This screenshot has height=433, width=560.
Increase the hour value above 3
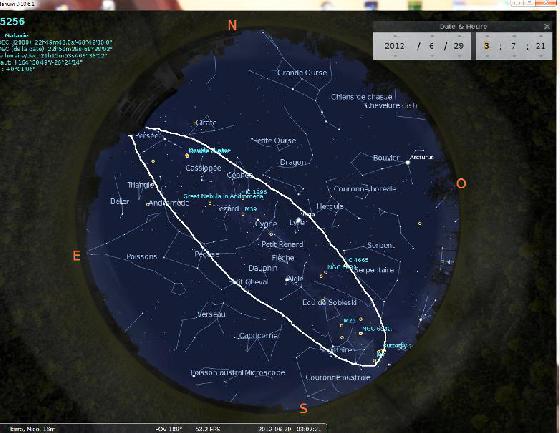click(486, 36)
